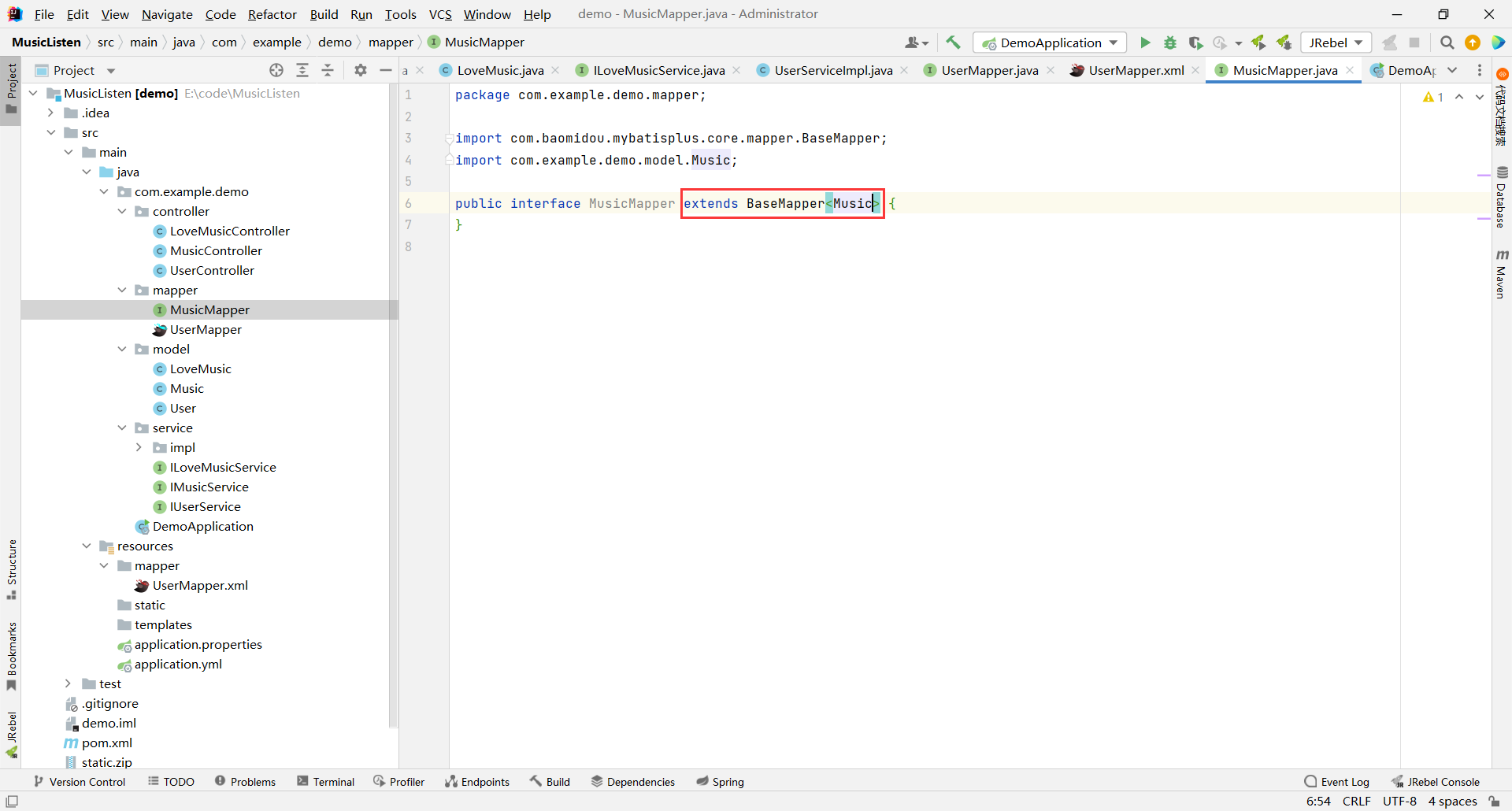Image resolution: width=1512 pixels, height=811 pixels.
Task: Open the Navigate menu
Action: click(x=167, y=14)
